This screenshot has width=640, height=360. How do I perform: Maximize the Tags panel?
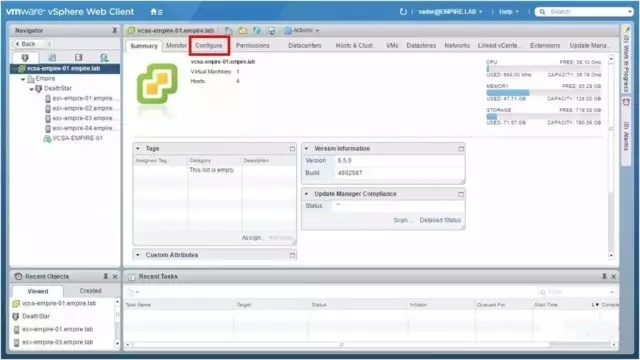pyautogui.click(x=292, y=149)
